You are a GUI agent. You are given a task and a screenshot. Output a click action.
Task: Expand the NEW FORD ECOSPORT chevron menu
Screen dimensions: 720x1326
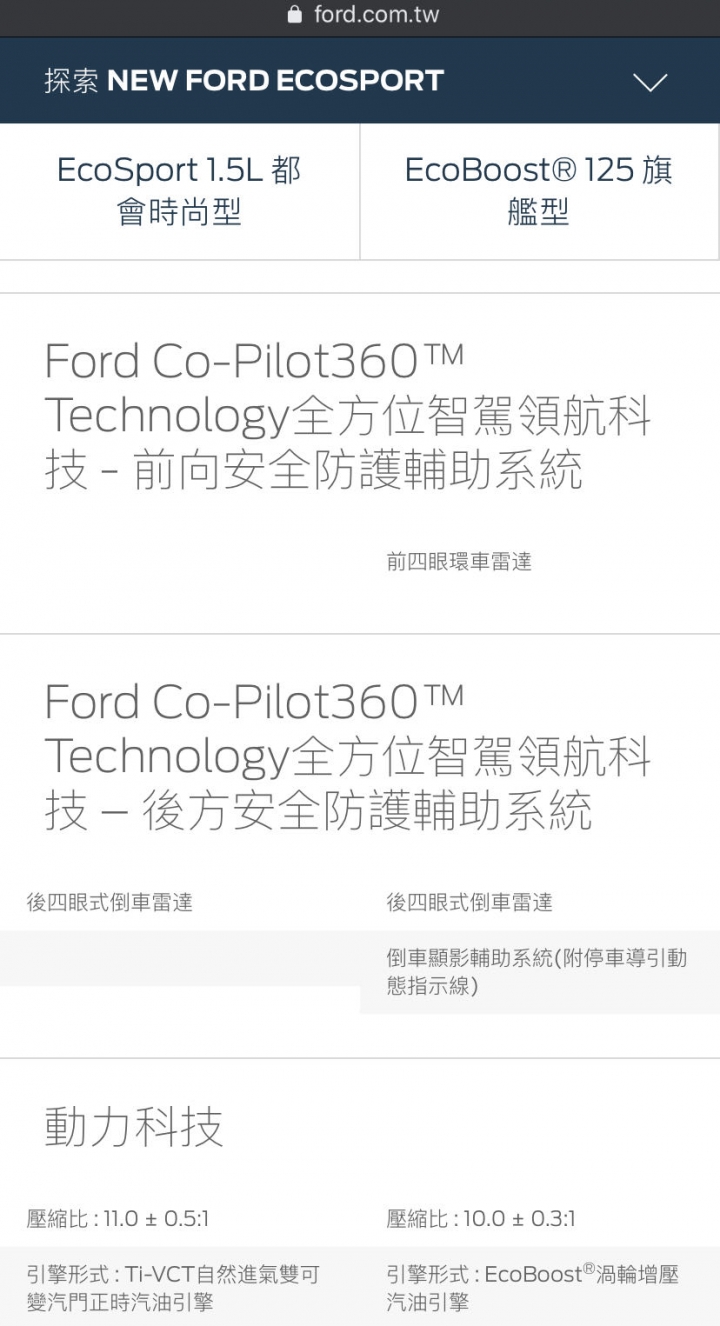point(650,82)
